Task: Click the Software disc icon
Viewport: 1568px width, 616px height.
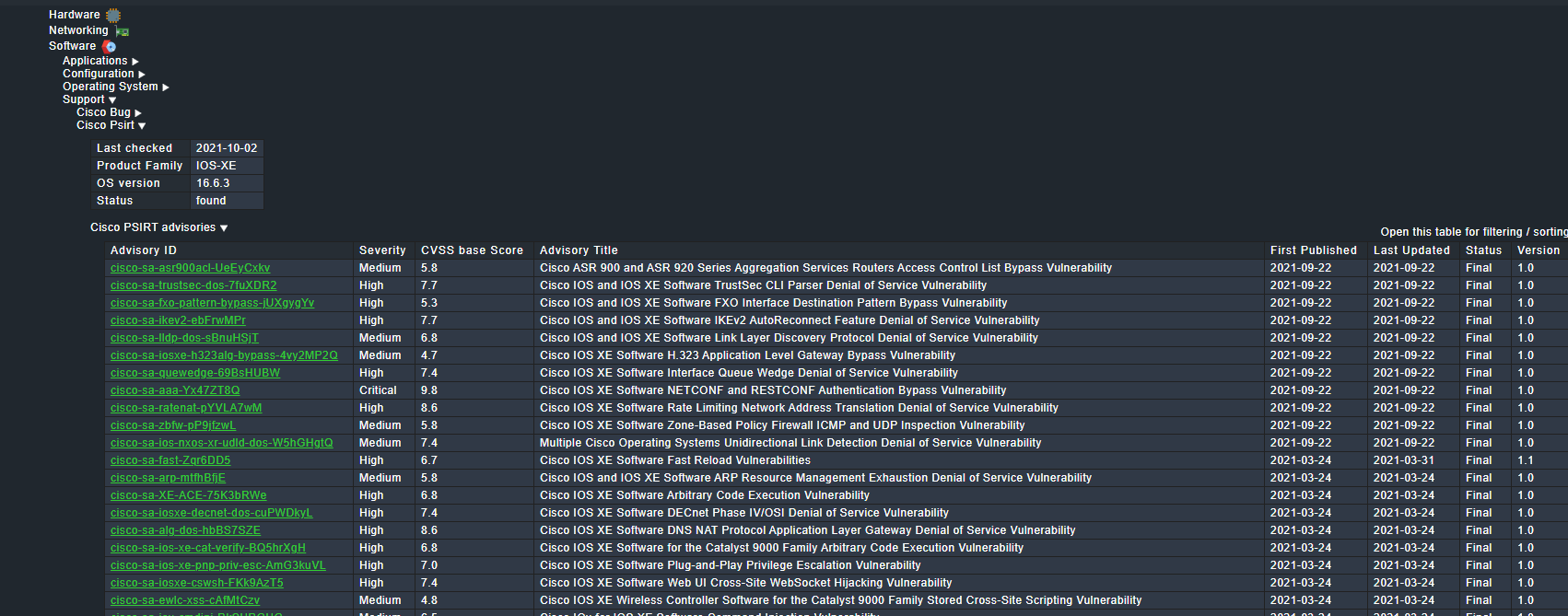Action: click(x=110, y=46)
